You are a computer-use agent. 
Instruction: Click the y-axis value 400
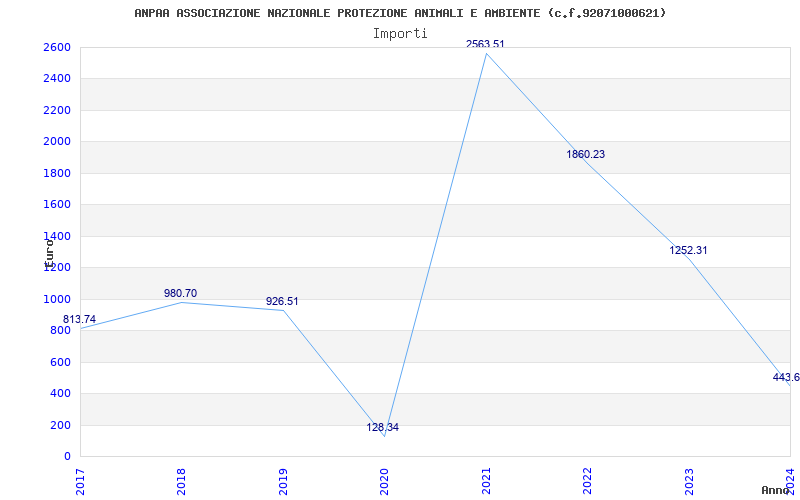[x=60, y=393]
